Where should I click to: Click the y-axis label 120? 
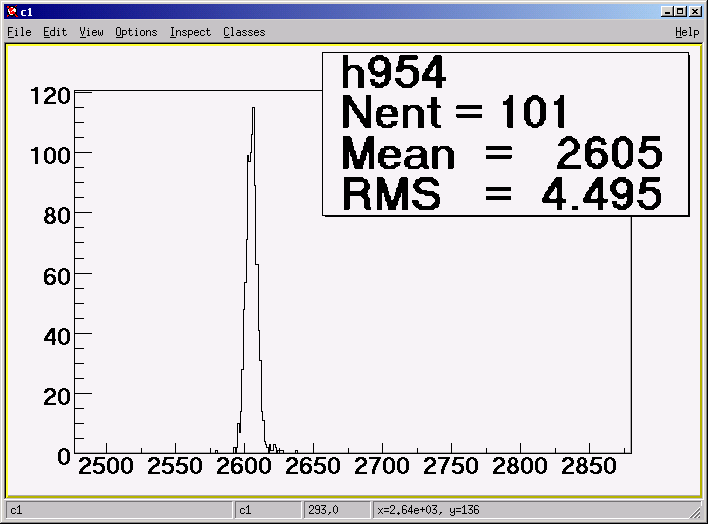point(50,96)
